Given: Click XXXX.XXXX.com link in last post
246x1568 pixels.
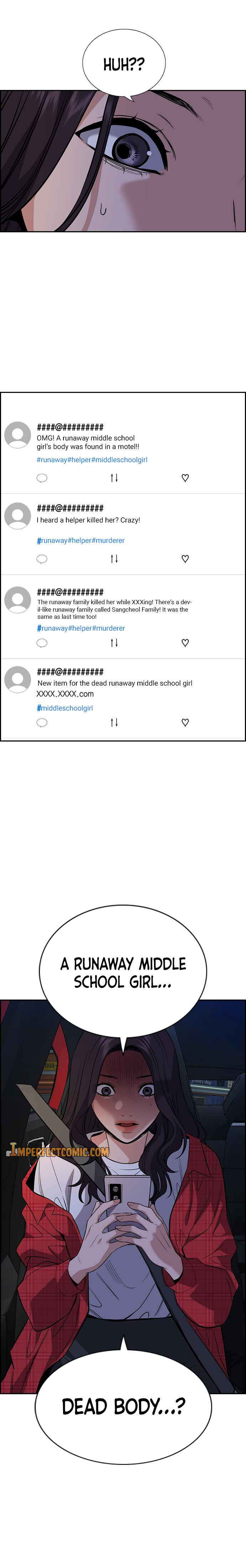Looking at the screenshot, I should (65, 694).
